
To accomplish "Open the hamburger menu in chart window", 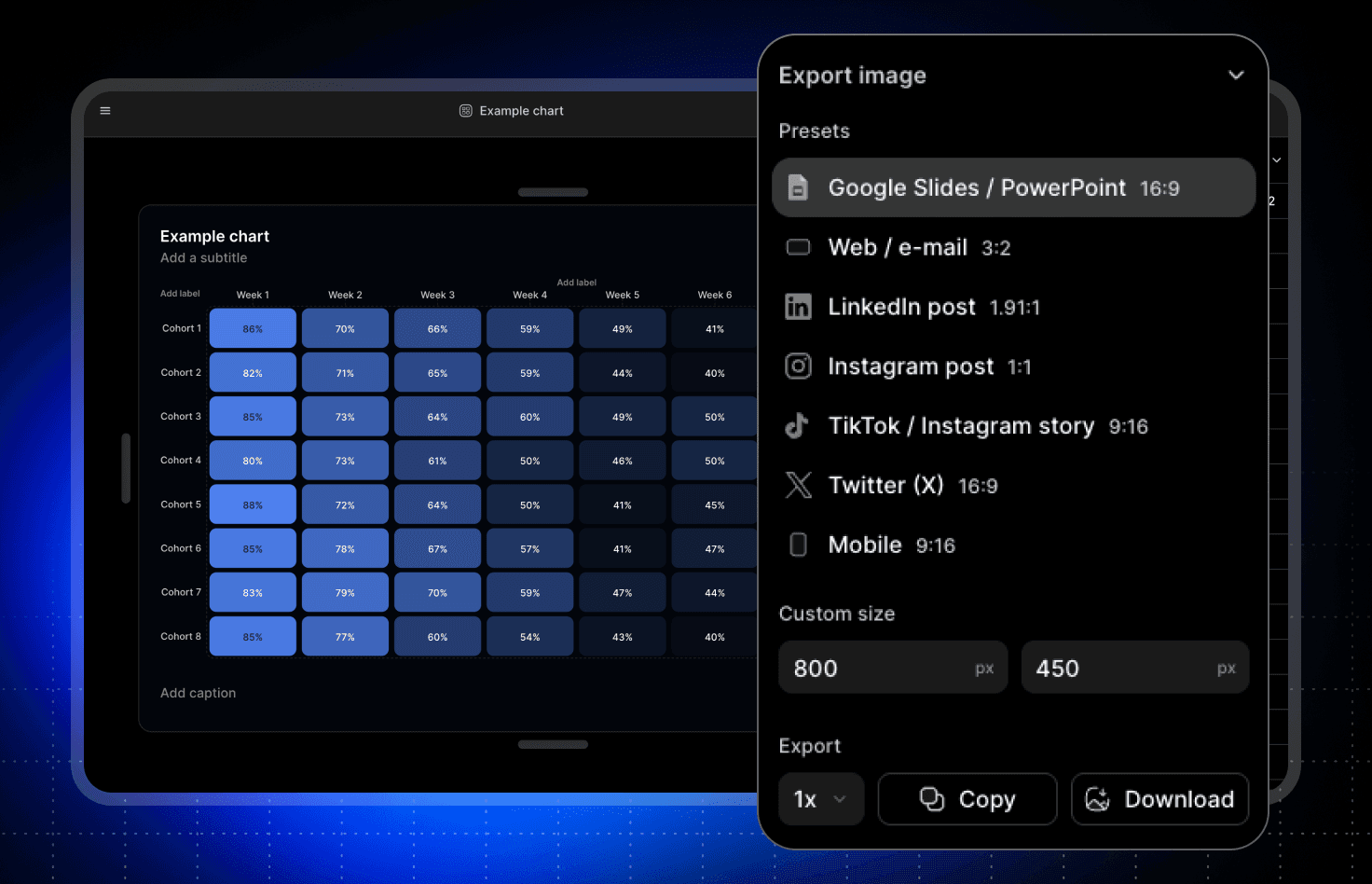I will pyautogui.click(x=105, y=111).
